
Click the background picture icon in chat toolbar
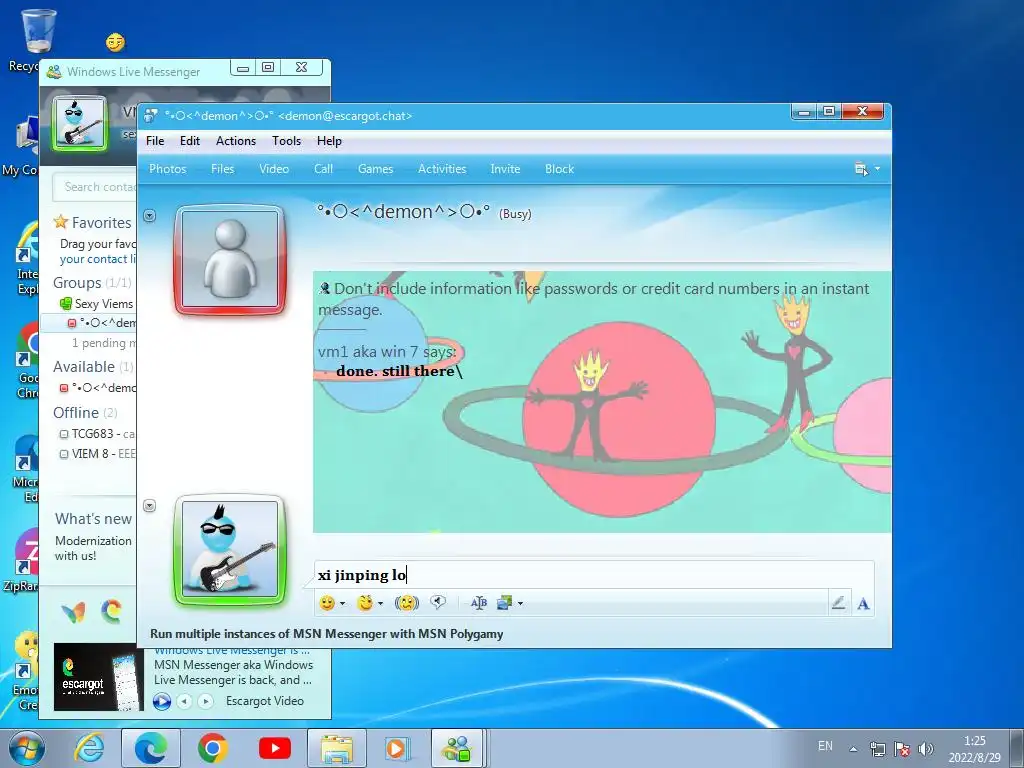504,603
